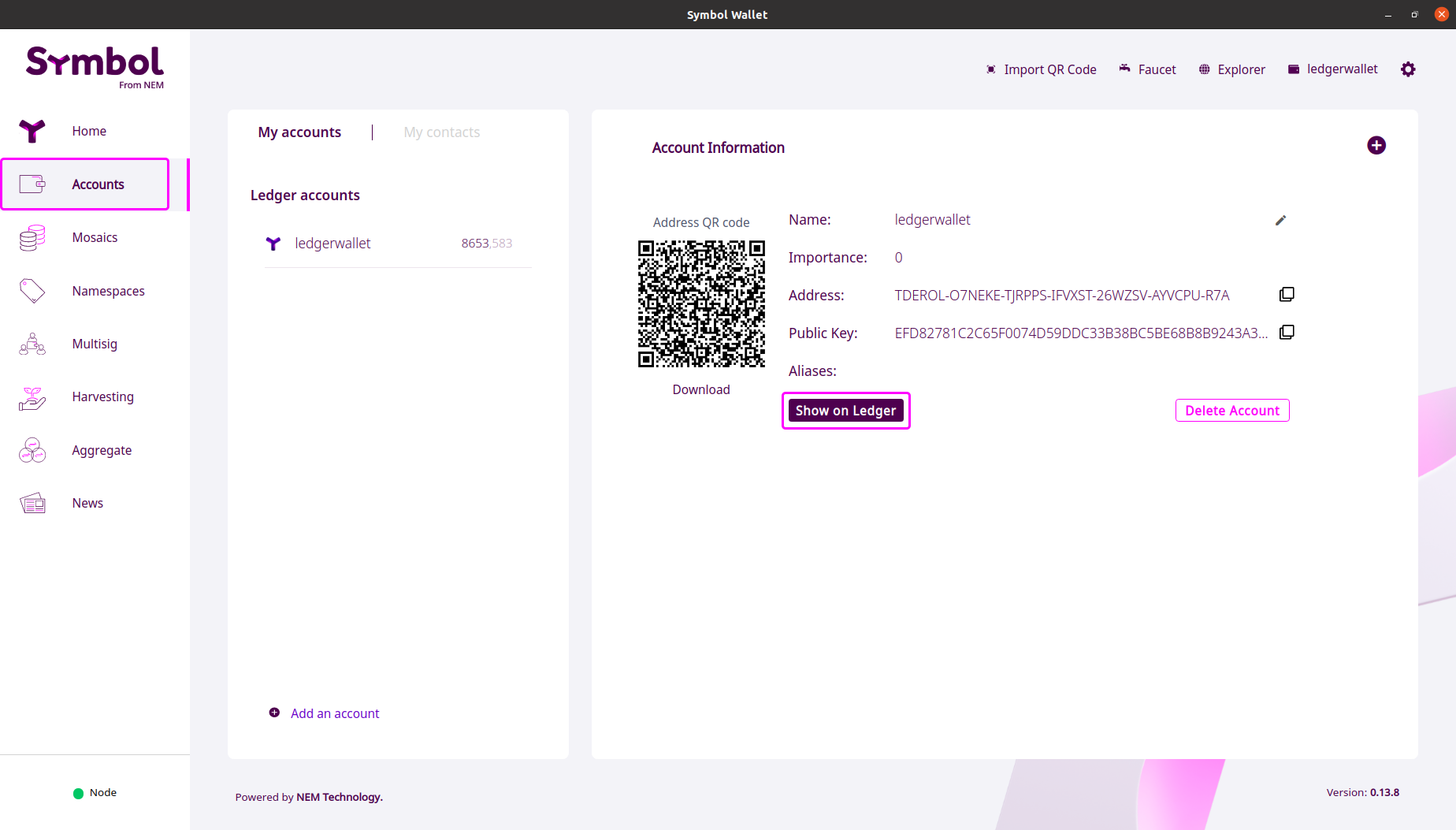Click the Explorer globe icon
1456x830 pixels.
[x=1204, y=69]
